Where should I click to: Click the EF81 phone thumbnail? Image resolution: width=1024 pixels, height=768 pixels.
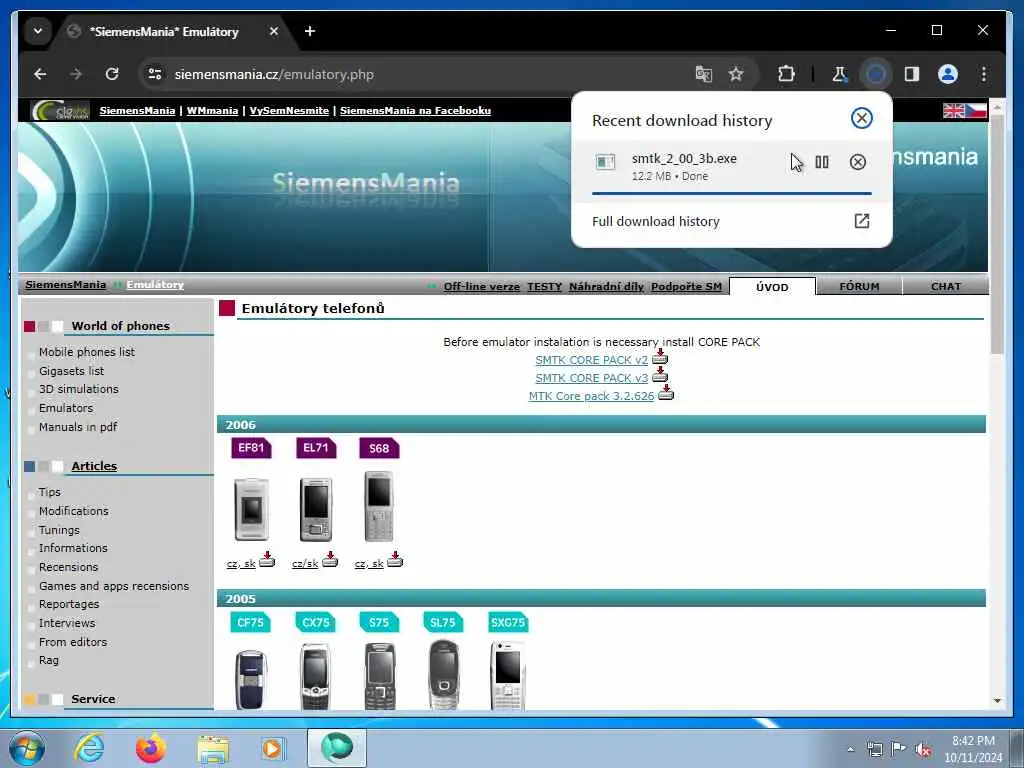(x=251, y=509)
